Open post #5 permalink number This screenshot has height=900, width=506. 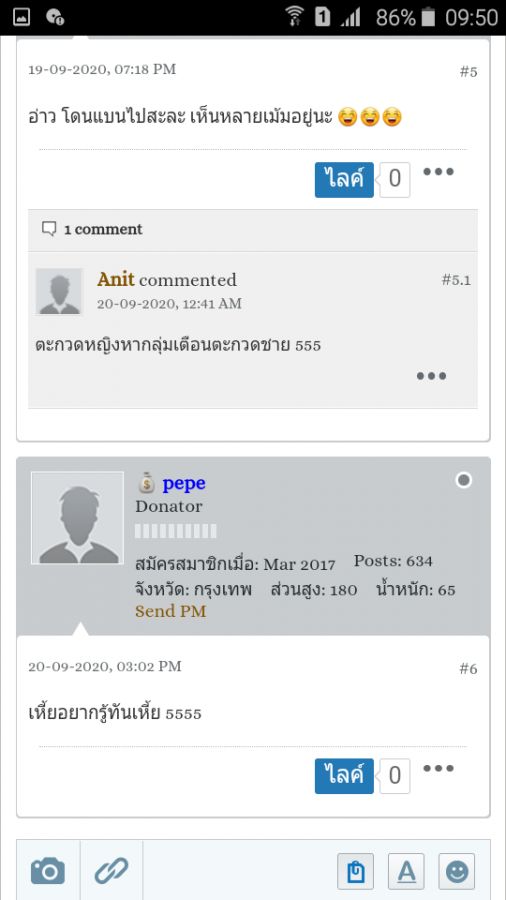(468, 72)
